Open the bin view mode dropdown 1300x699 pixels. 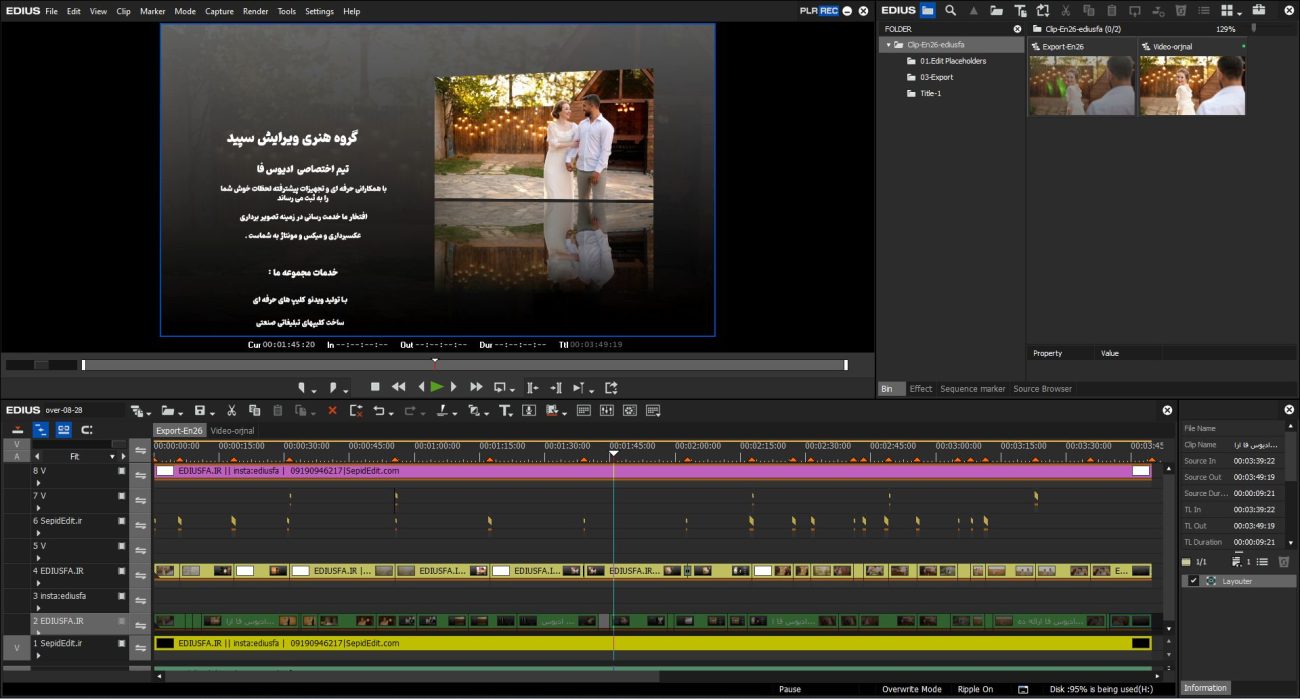tap(1241, 12)
